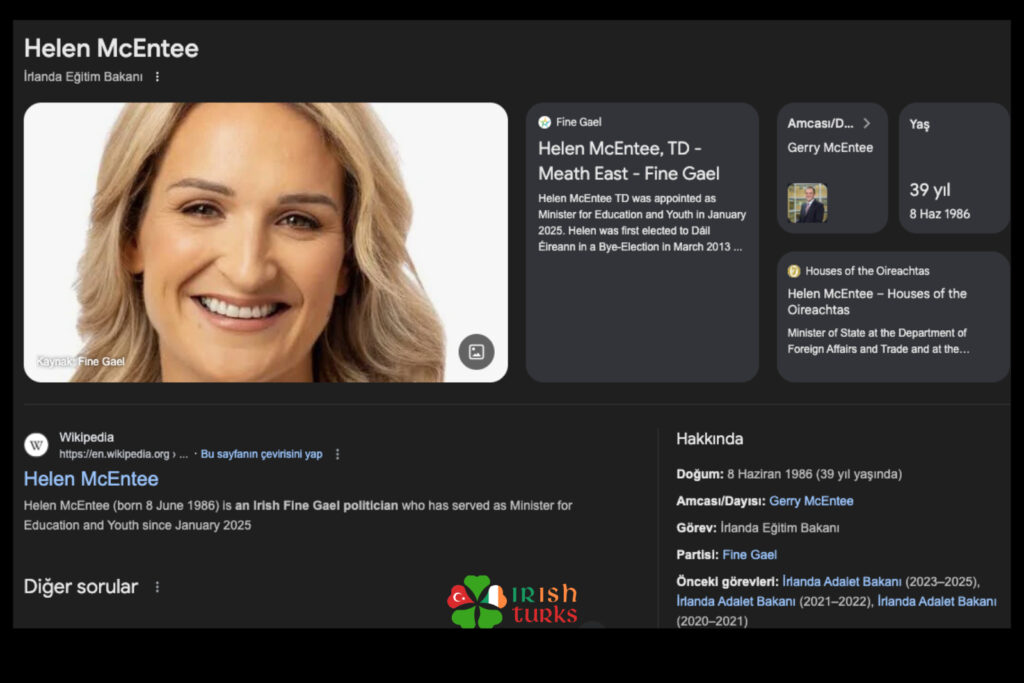Click İrlanda Adalet Bakanı link for 2021–2022
The width and height of the screenshot is (1024, 683).
pos(736,601)
